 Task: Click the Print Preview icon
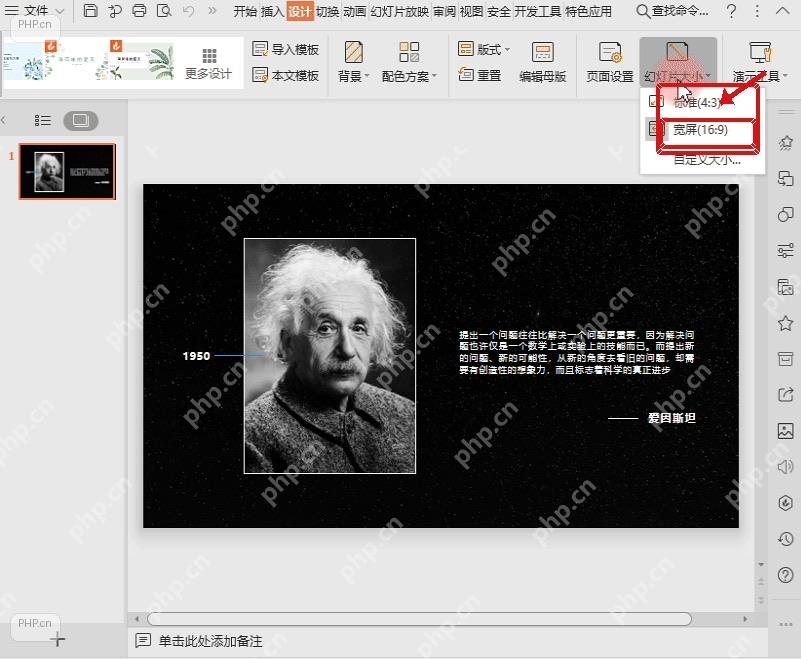[164, 10]
